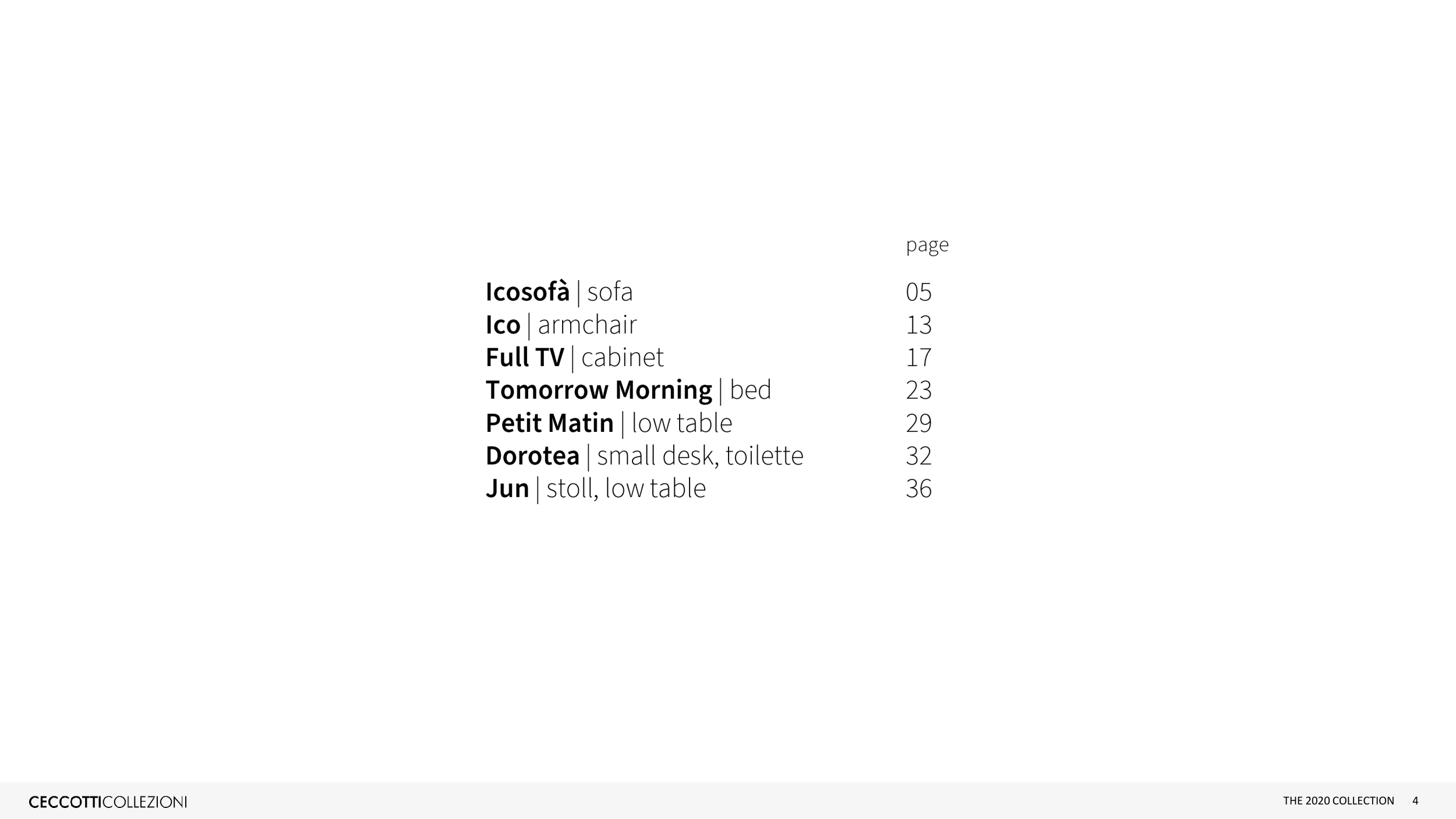This screenshot has height=819, width=1456.
Task: Click the Icosofà sofa contents entry
Action: click(559, 292)
